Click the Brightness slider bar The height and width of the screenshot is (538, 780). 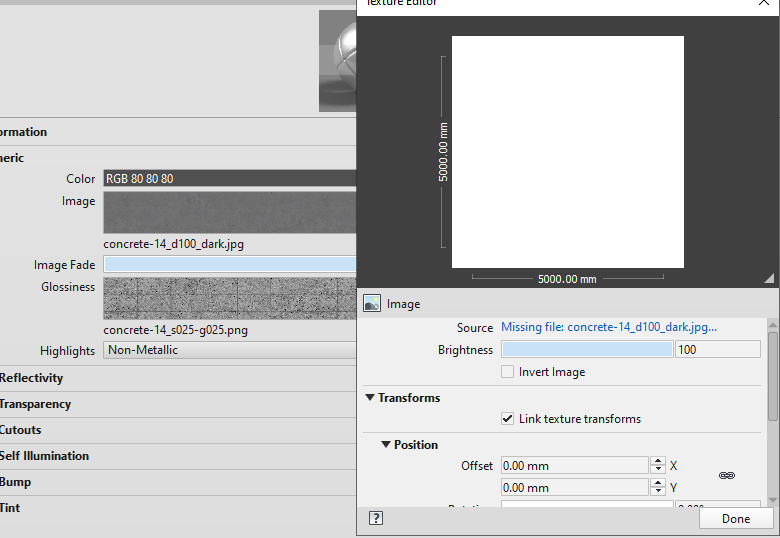coord(587,349)
